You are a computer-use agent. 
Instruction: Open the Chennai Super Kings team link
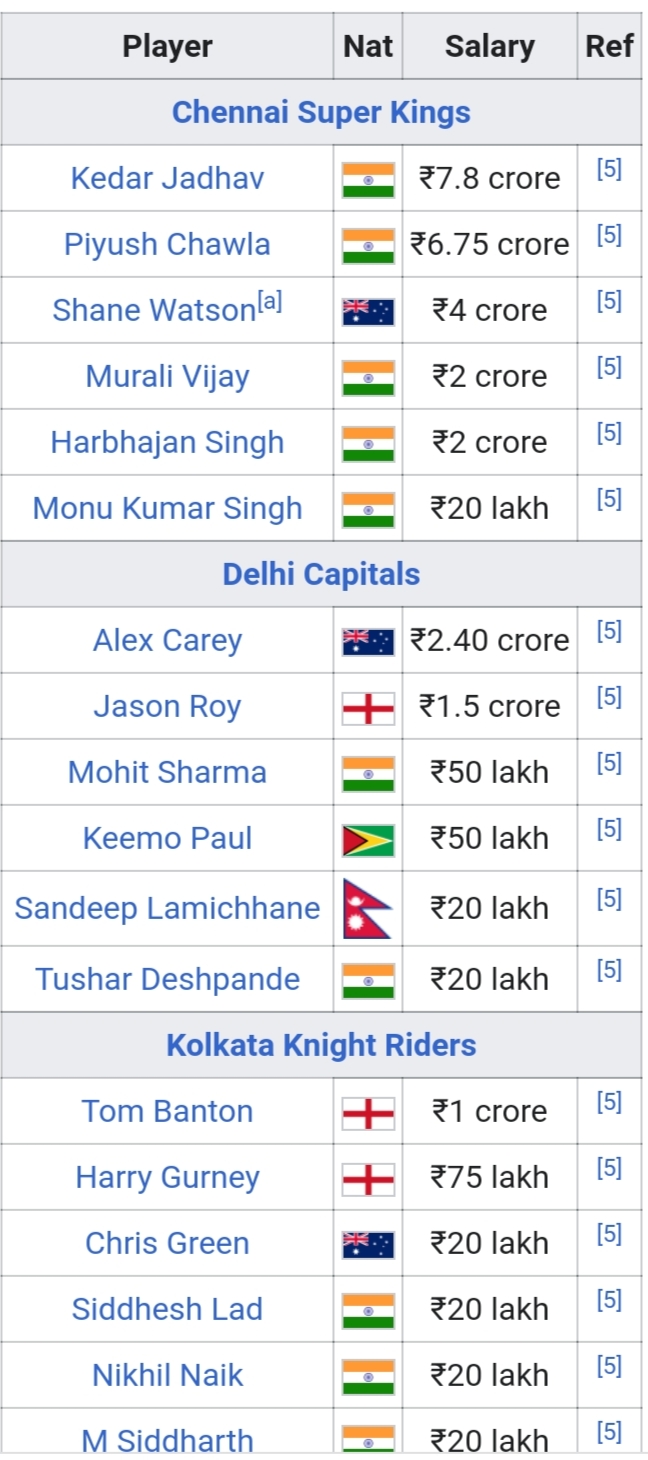click(x=321, y=112)
